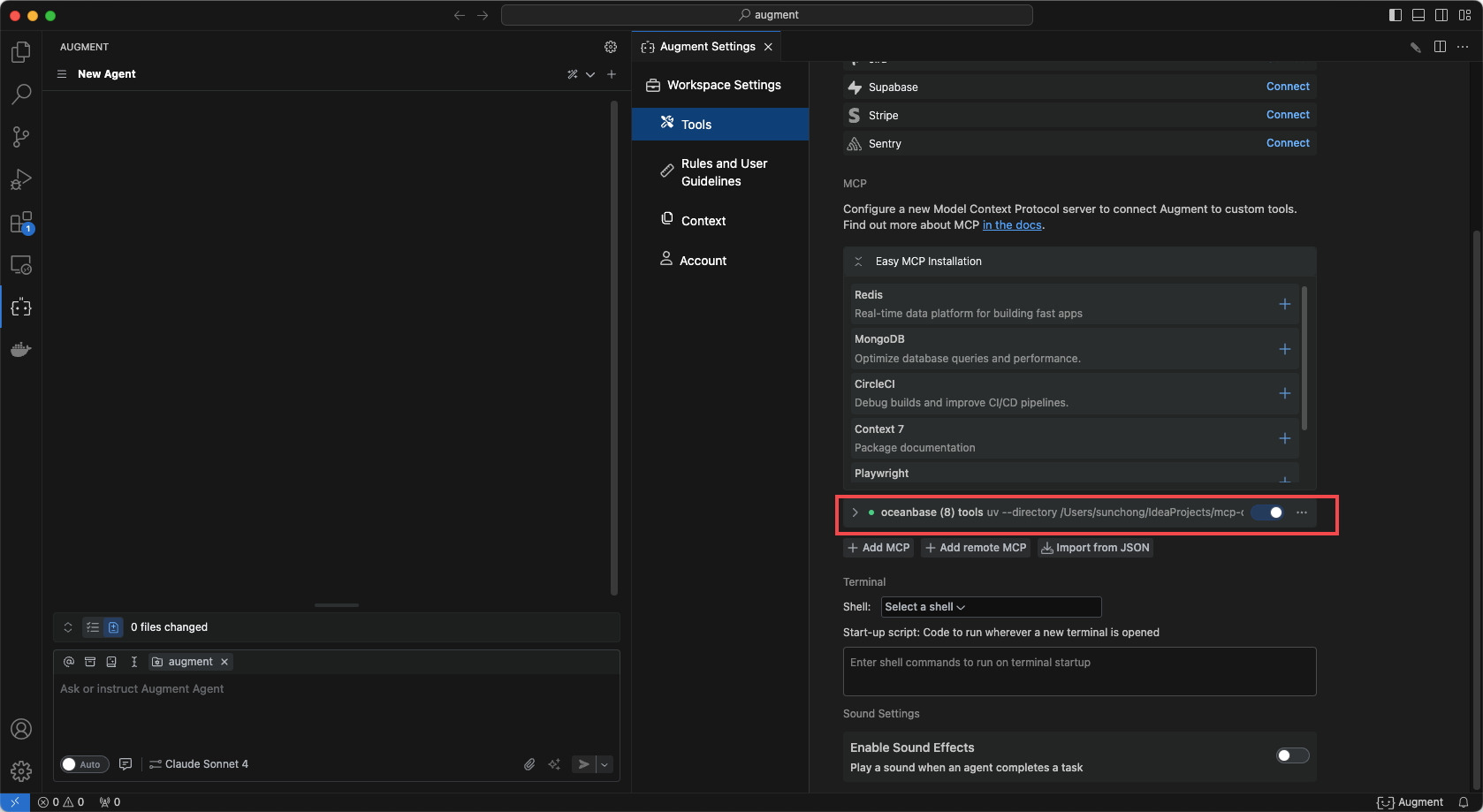
Task: Expand the oceanbase MCP server entry
Action: pyautogui.click(x=855, y=512)
